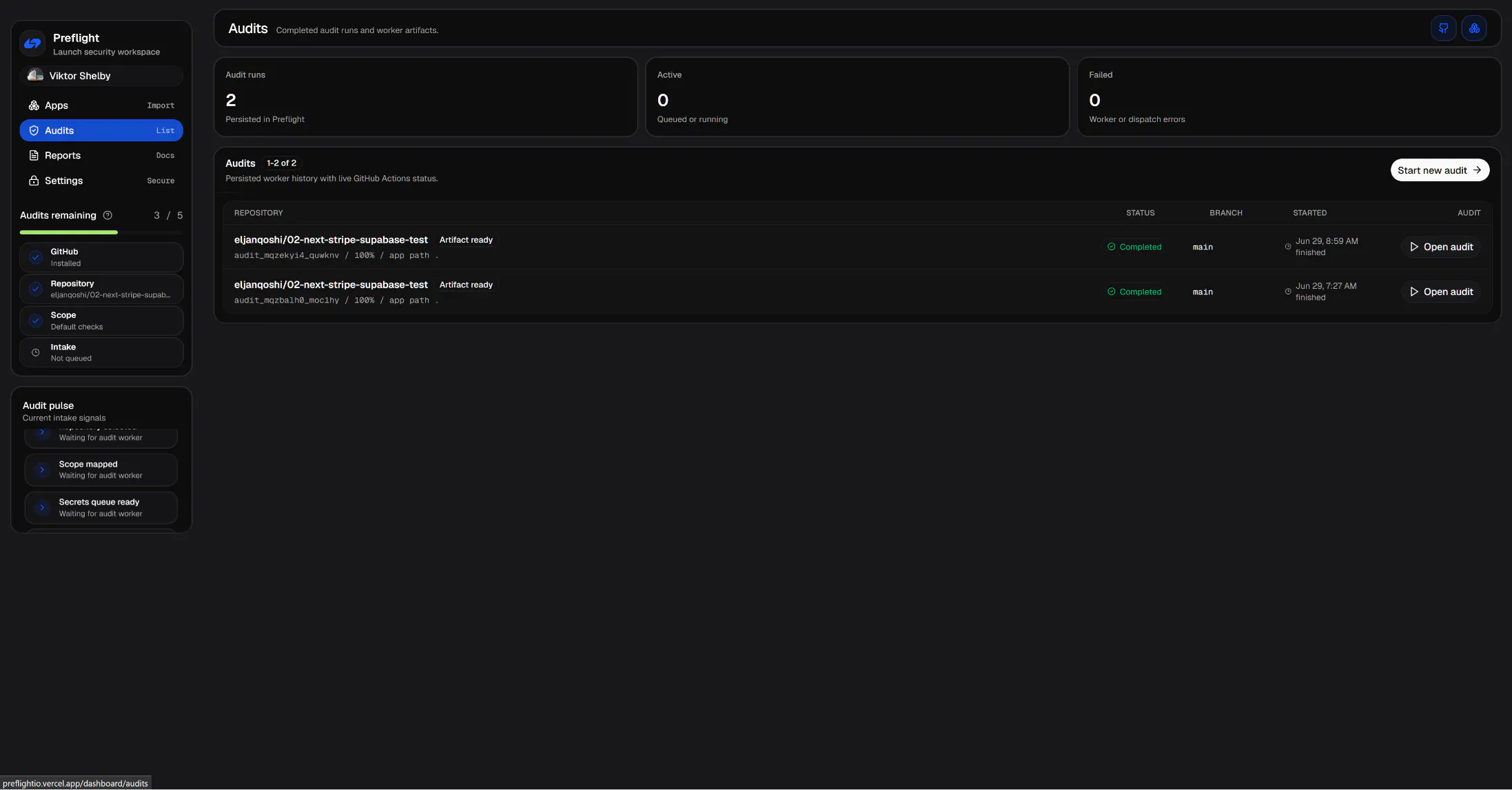Click the main branch label in the 7:27 AM row
The width and height of the screenshot is (1512, 790).
[x=1203, y=292]
